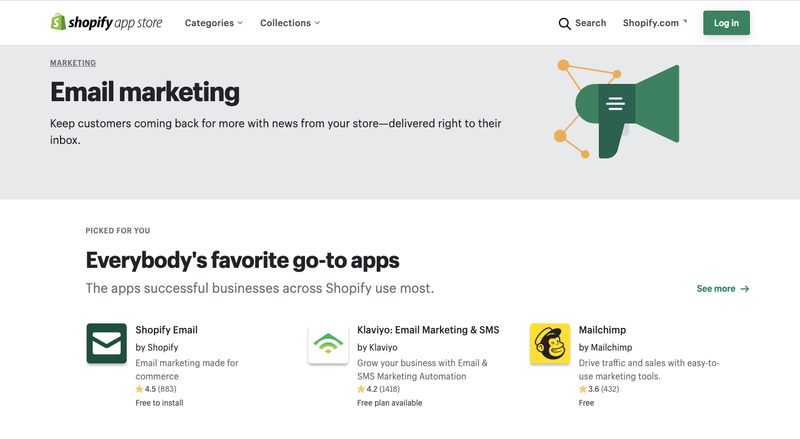Click the star icon beside Klaviyo rating
Viewport: 800px width, 439px height.
pos(361,389)
